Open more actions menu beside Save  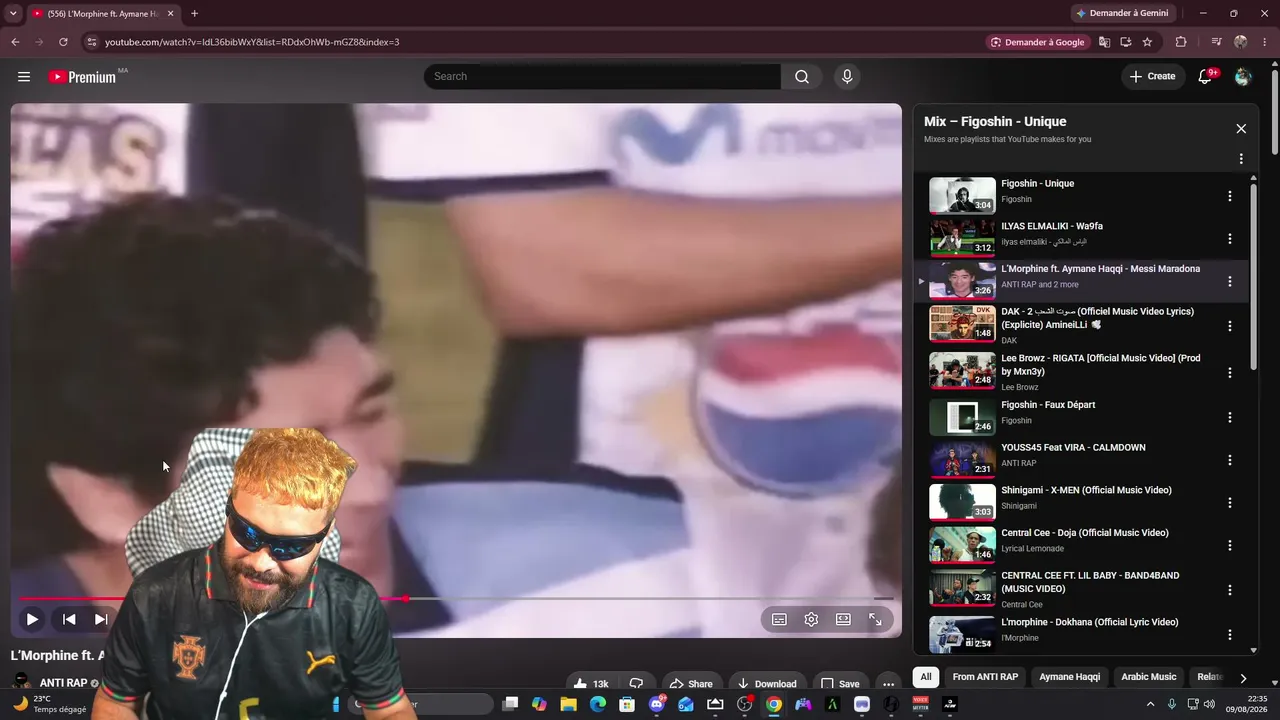coord(888,684)
